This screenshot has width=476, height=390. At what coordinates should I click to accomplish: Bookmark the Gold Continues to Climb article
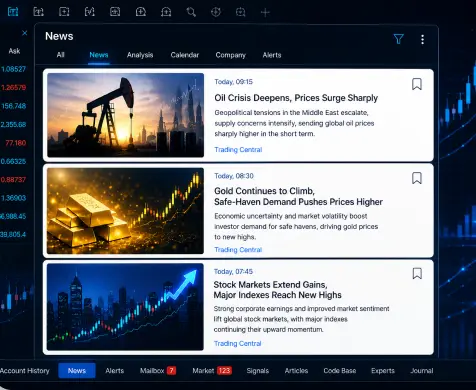(x=417, y=178)
